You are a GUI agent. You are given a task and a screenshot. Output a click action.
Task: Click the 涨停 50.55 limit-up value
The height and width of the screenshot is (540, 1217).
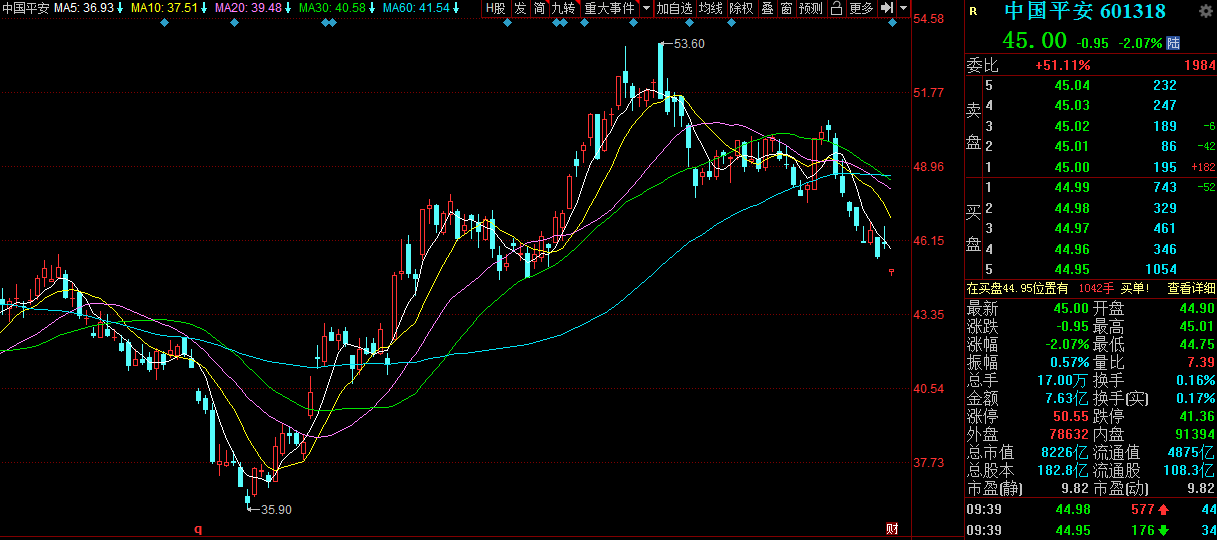click(x=1070, y=417)
